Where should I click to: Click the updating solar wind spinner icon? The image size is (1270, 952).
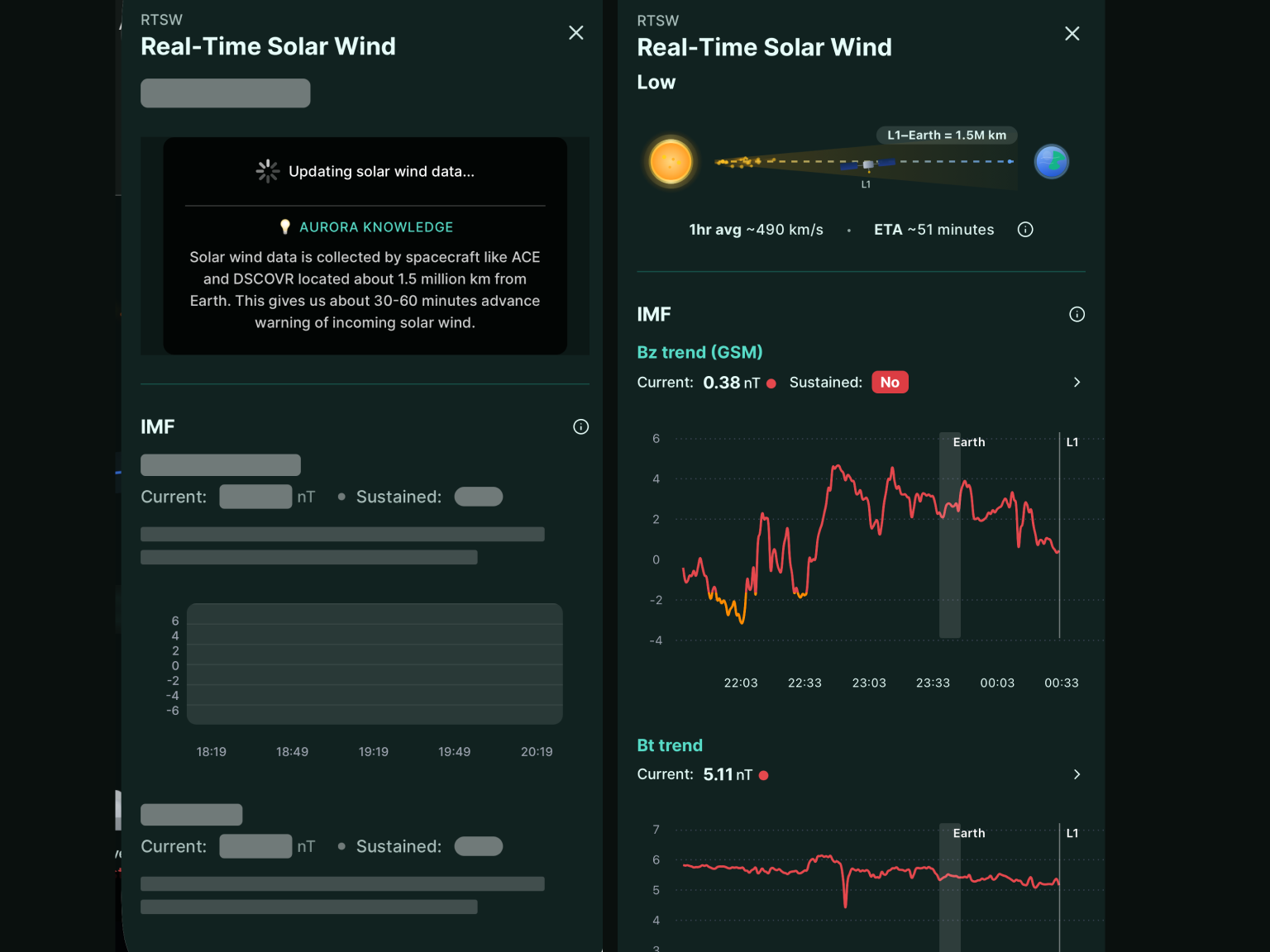(267, 171)
